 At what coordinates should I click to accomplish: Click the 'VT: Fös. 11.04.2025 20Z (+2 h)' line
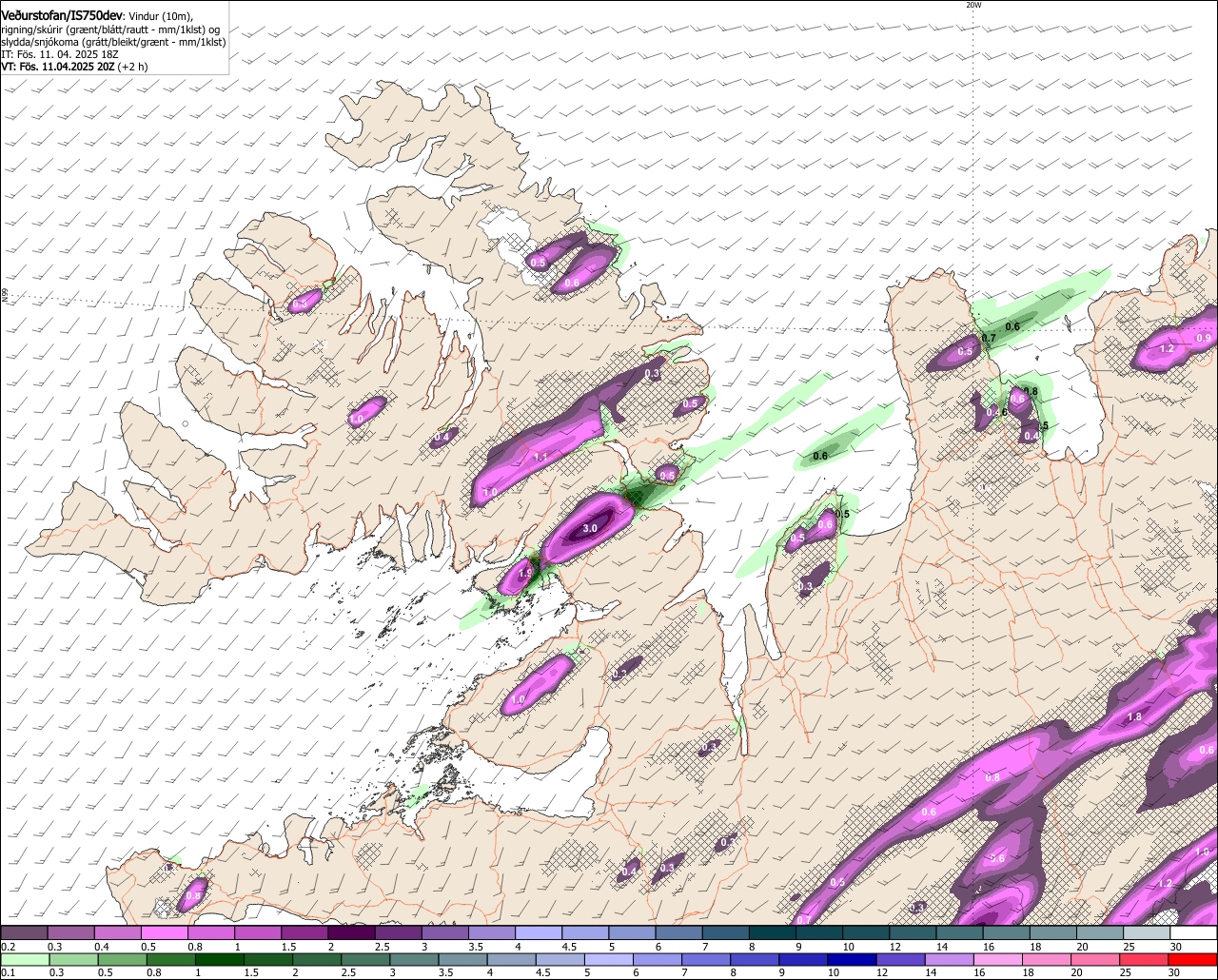click(75, 67)
